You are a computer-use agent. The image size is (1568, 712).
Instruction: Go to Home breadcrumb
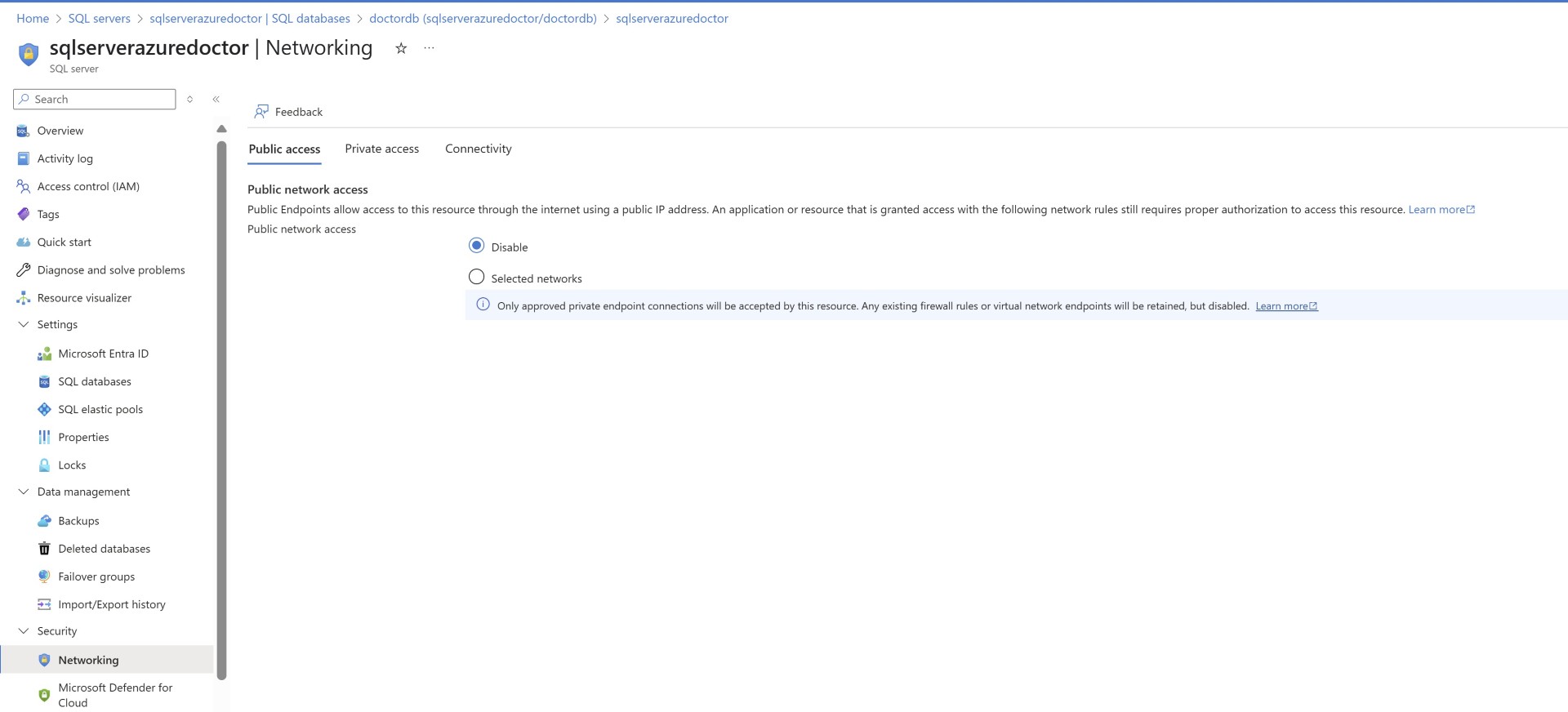pyautogui.click(x=33, y=18)
